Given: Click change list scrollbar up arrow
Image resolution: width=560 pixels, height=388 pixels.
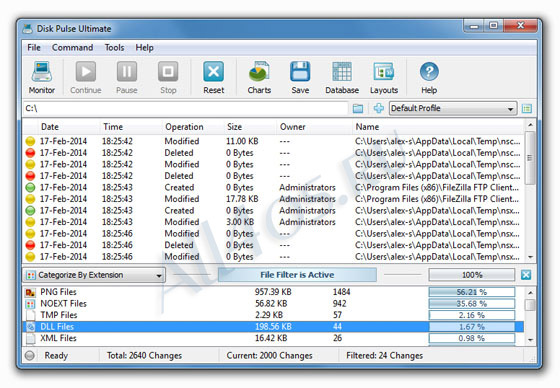Looking at the screenshot, I should 530,125.
